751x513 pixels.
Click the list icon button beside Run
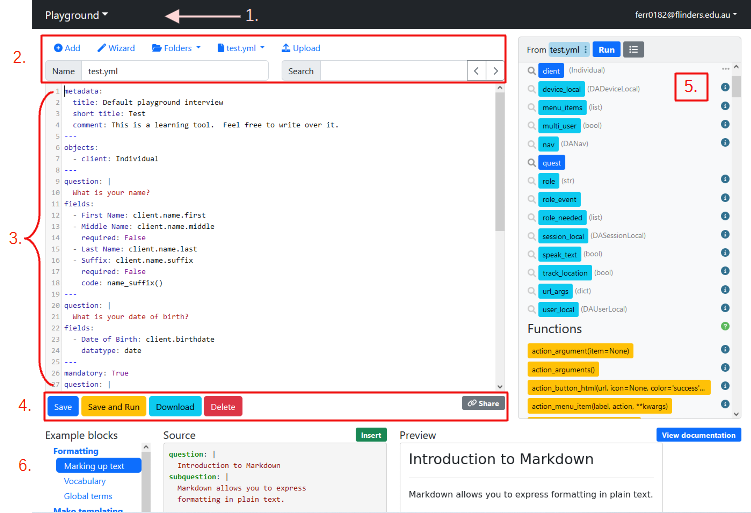634,49
